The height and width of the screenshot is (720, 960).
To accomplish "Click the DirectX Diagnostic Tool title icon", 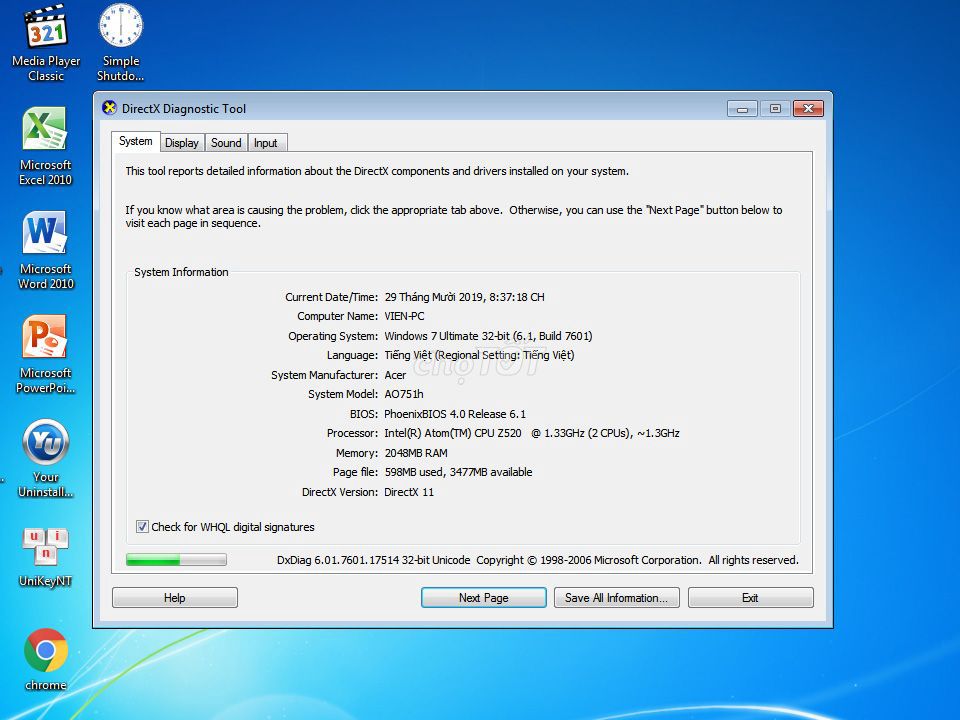I will click(110, 108).
